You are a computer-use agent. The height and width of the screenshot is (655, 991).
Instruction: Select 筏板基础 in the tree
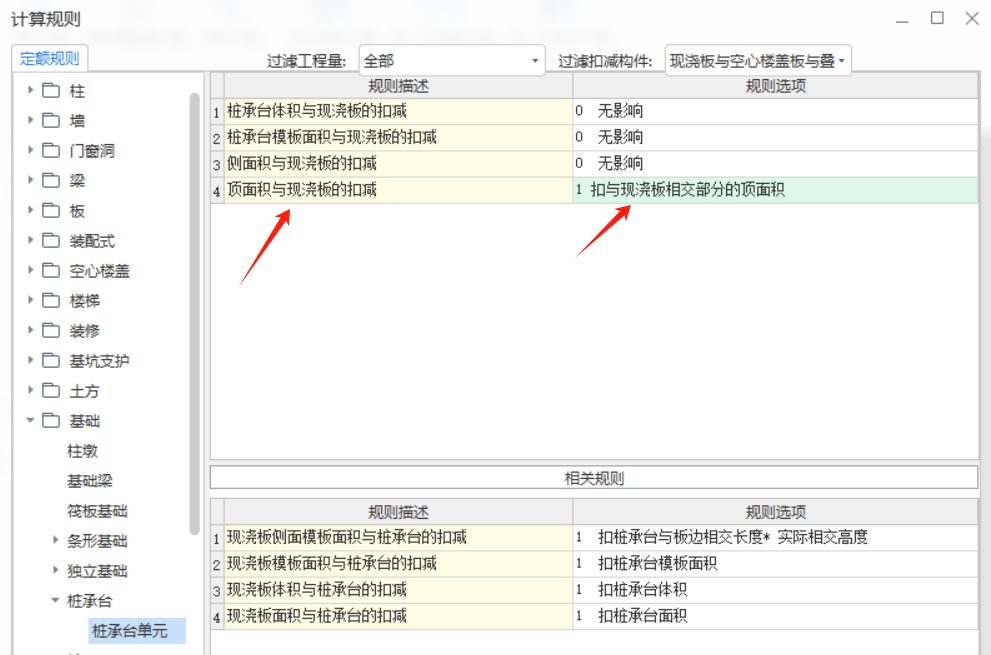[97, 511]
